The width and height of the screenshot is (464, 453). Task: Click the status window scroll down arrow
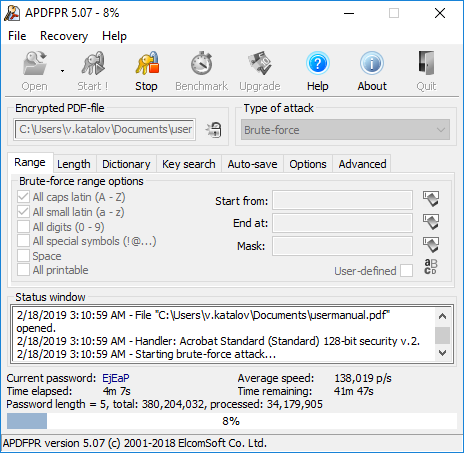point(442,353)
